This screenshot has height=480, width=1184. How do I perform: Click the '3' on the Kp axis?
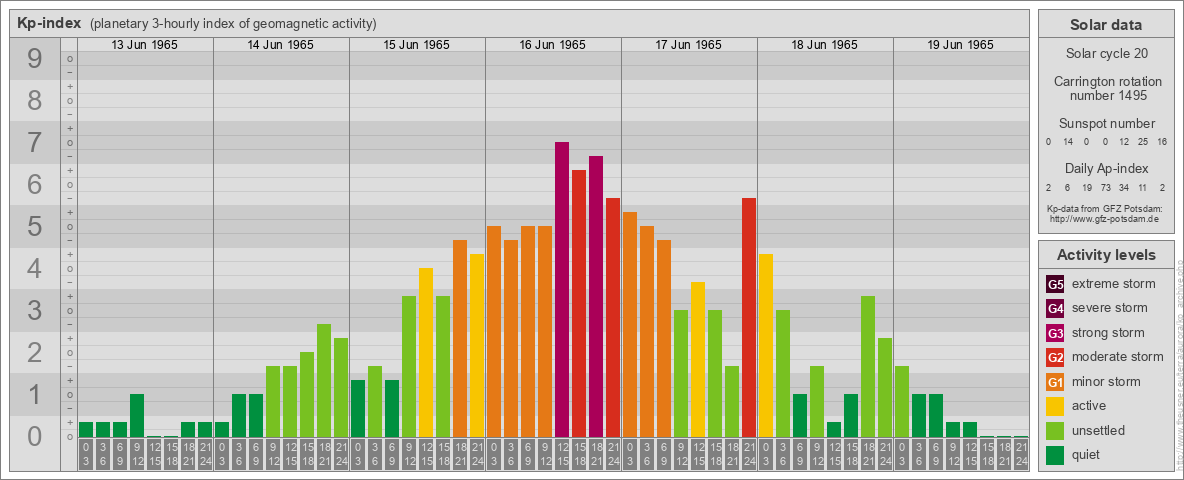34,310
